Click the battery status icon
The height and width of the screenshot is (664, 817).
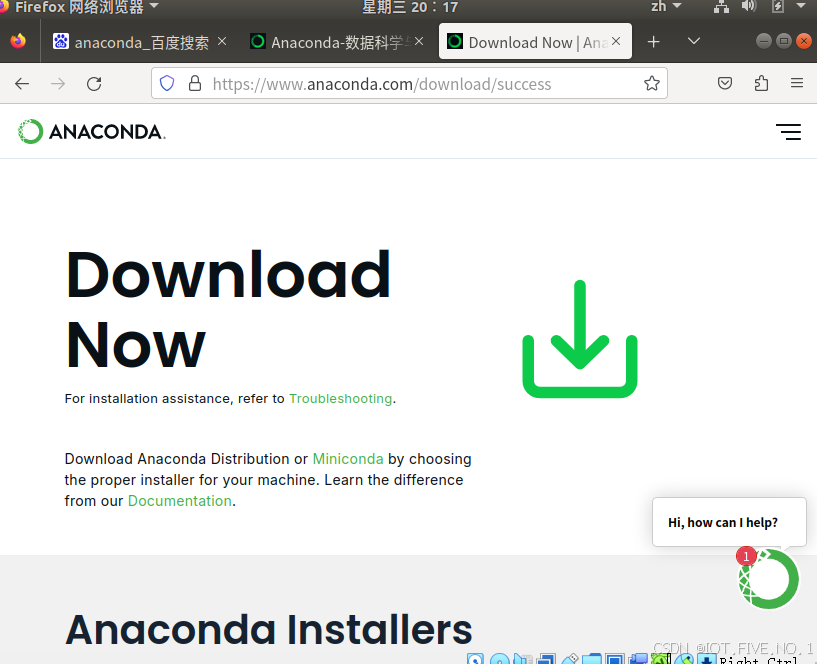(x=777, y=7)
